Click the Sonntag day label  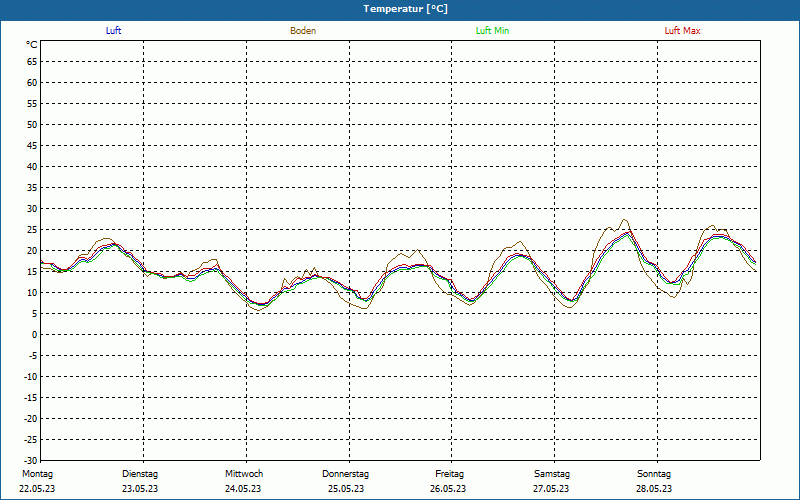tap(654, 474)
